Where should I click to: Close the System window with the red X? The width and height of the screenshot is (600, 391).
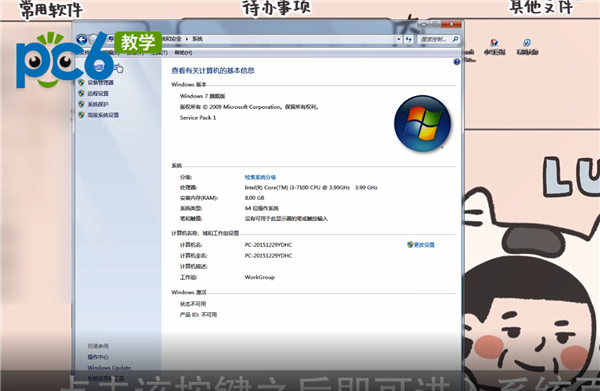[451, 24]
